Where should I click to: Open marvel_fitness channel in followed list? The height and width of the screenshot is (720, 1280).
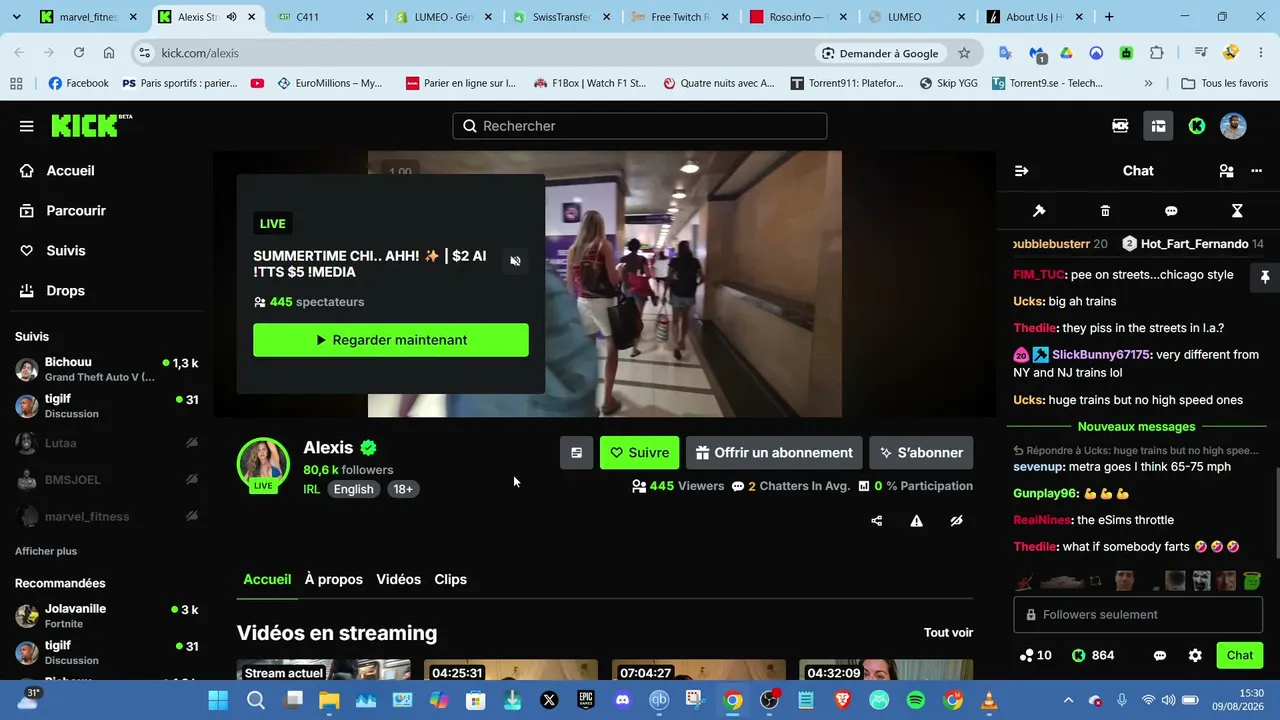(x=106, y=517)
